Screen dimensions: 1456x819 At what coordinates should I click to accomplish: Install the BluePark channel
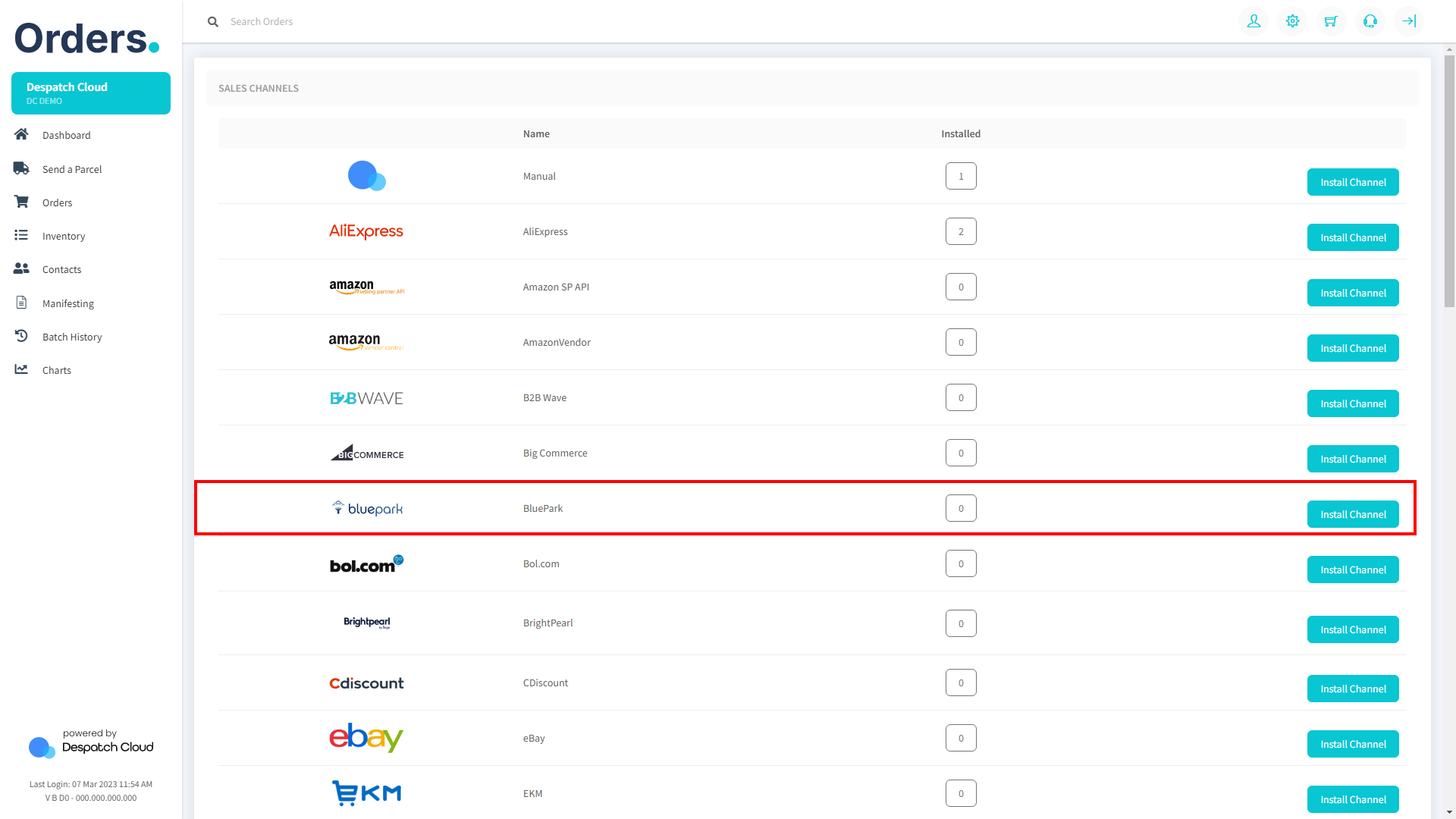point(1353,514)
